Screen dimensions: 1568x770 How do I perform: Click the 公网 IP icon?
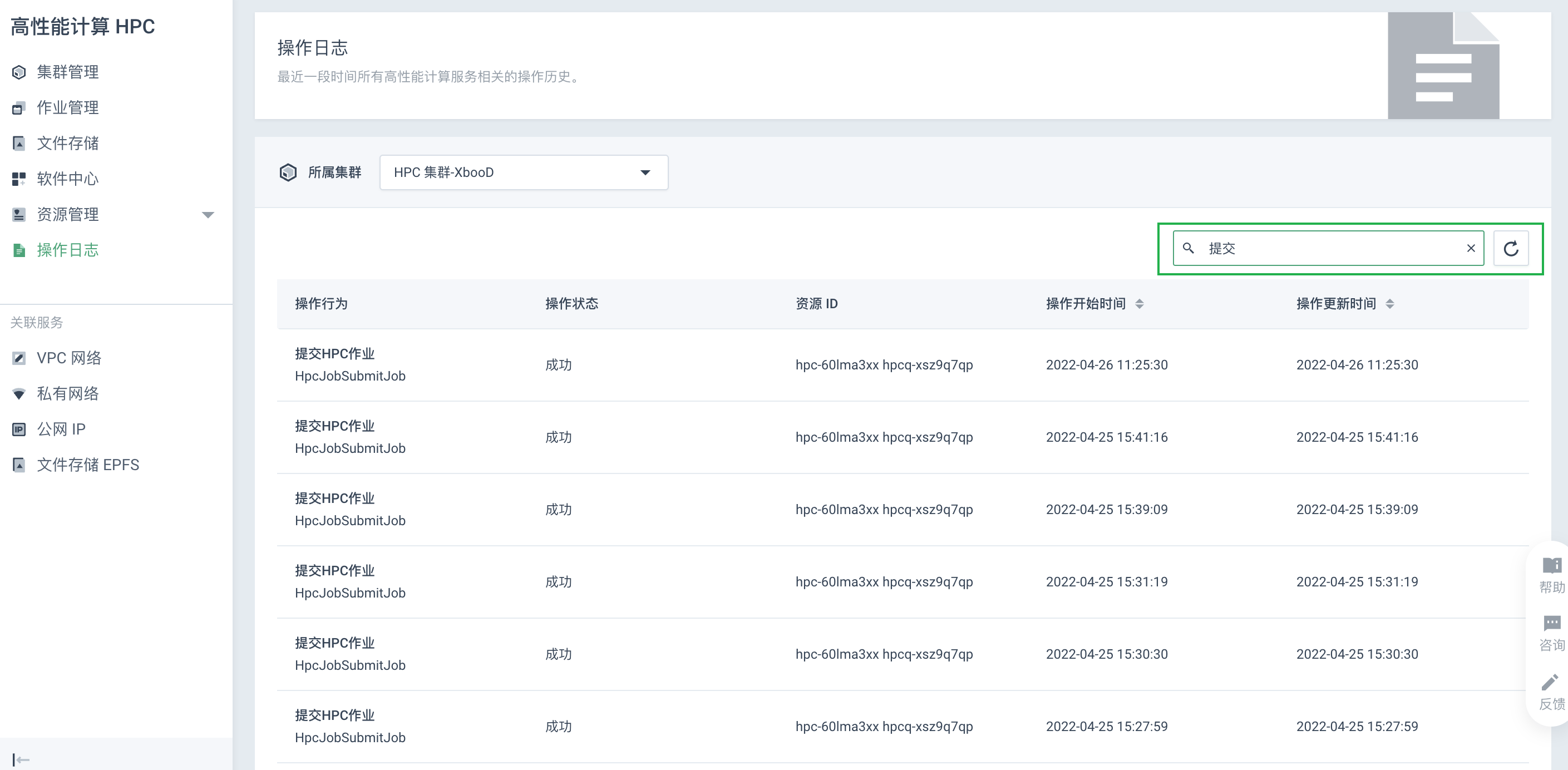(19, 429)
